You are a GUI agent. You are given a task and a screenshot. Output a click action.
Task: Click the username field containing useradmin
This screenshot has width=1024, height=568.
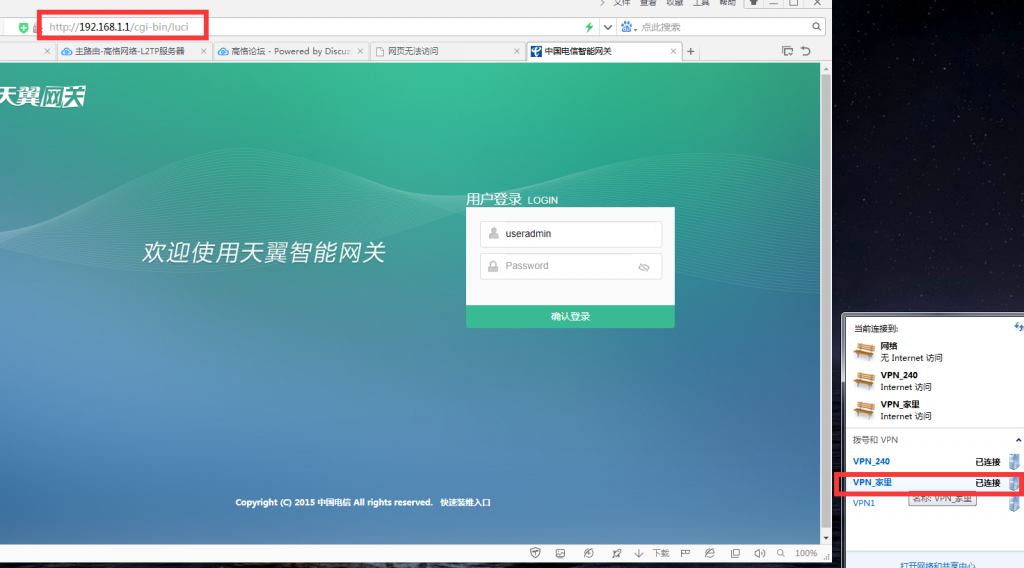click(x=571, y=234)
